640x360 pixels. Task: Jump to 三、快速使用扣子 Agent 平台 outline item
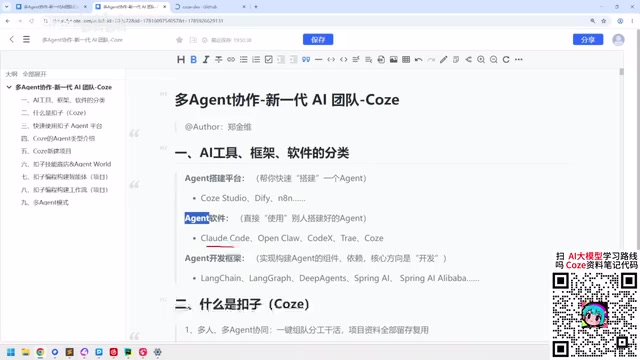tap(62, 126)
